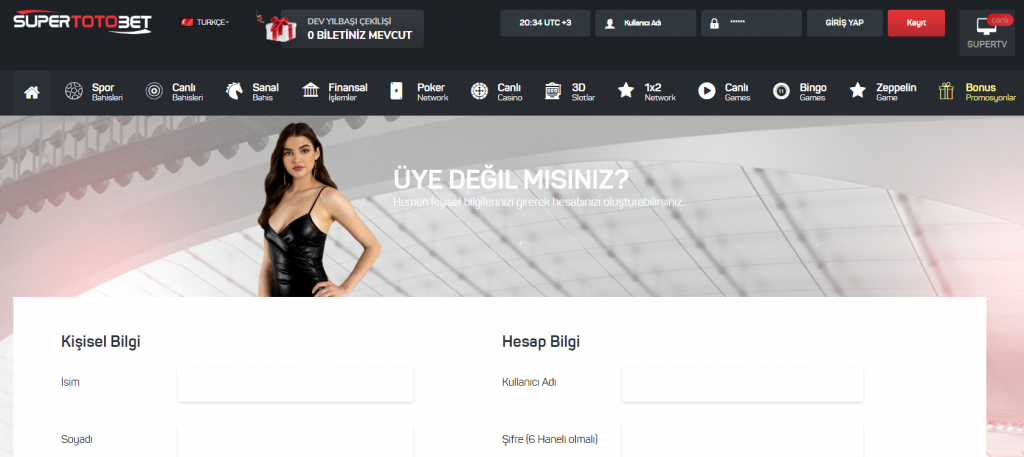Screen dimensions: 1024x457
Task: Click the red Kayıt button
Action: tap(916, 23)
